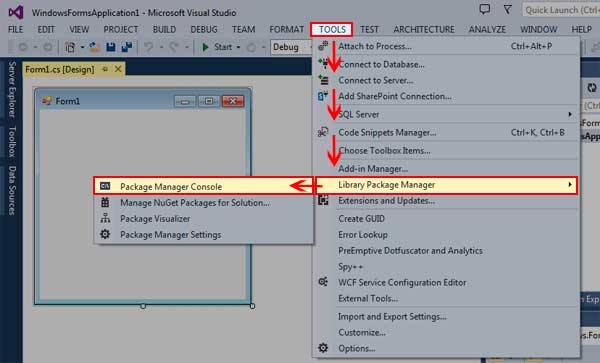Expand the SQL Server submenu arrow
600x363 pixels.
pyautogui.click(x=570, y=114)
